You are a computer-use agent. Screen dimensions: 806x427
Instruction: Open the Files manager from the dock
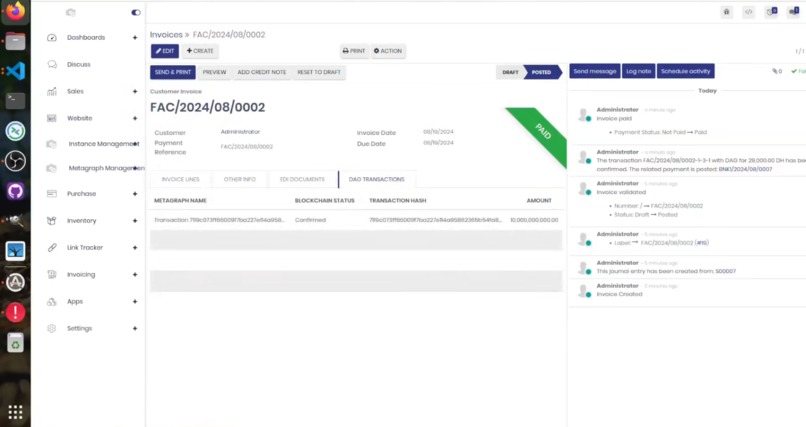pos(15,41)
